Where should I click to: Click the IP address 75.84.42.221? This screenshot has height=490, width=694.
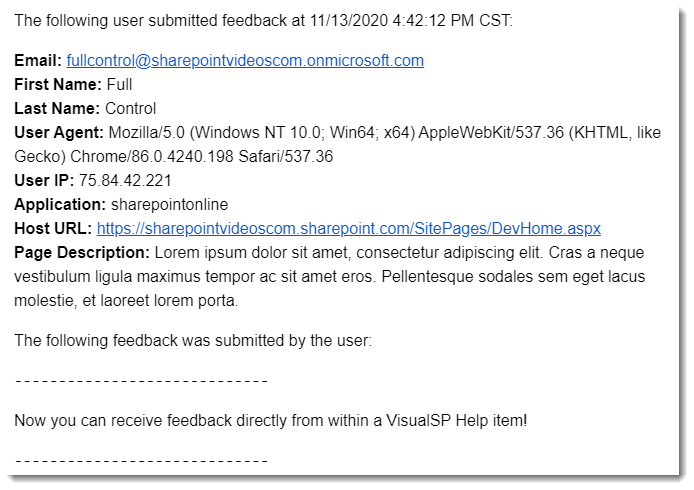coord(125,181)
